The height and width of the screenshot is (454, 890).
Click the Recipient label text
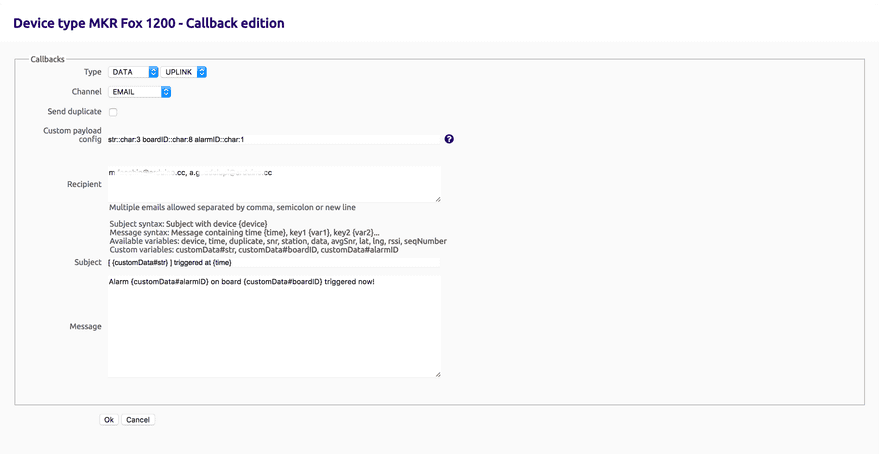coord(84,184)
